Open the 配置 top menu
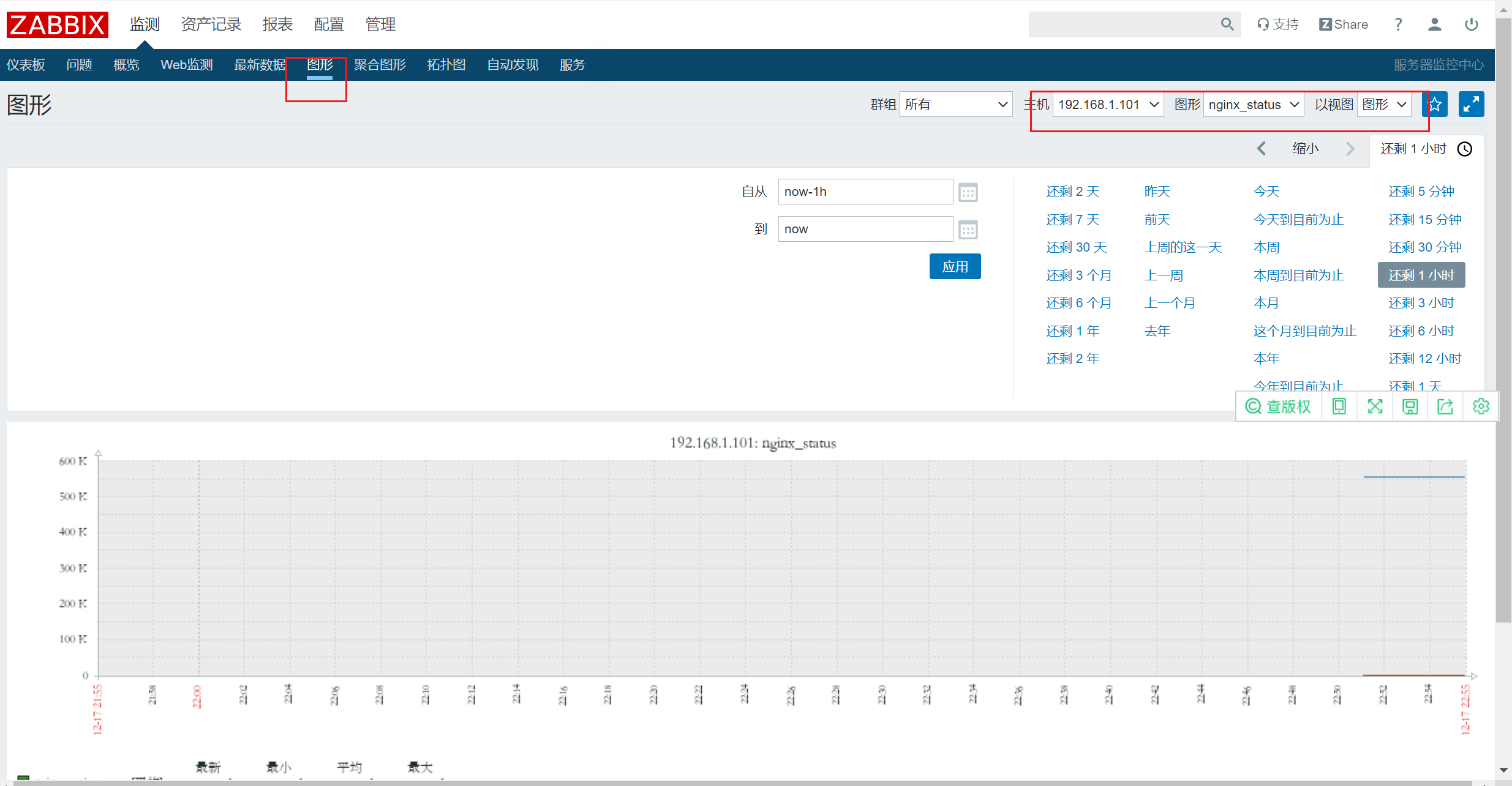Image resolution: width=1512 pixels, height=786 pixels. (329, 24)
